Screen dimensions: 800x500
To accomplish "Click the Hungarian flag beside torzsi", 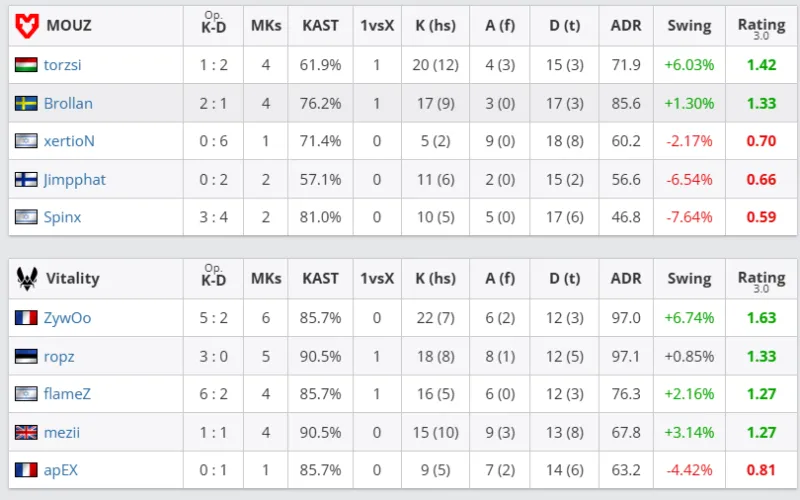I will tap(27, 65).
